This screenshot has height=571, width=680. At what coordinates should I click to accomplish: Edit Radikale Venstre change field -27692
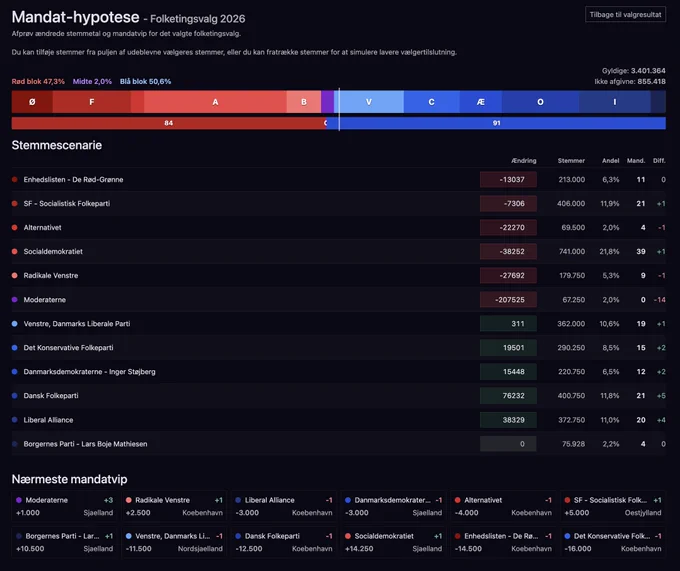tap(508, 275)
